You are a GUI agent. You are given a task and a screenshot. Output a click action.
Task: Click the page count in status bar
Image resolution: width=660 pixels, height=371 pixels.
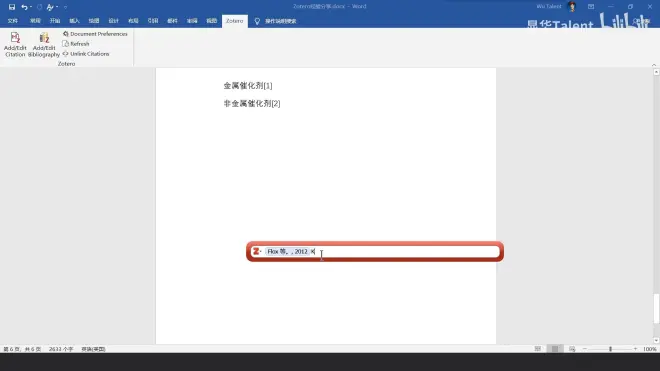[22, 349]
